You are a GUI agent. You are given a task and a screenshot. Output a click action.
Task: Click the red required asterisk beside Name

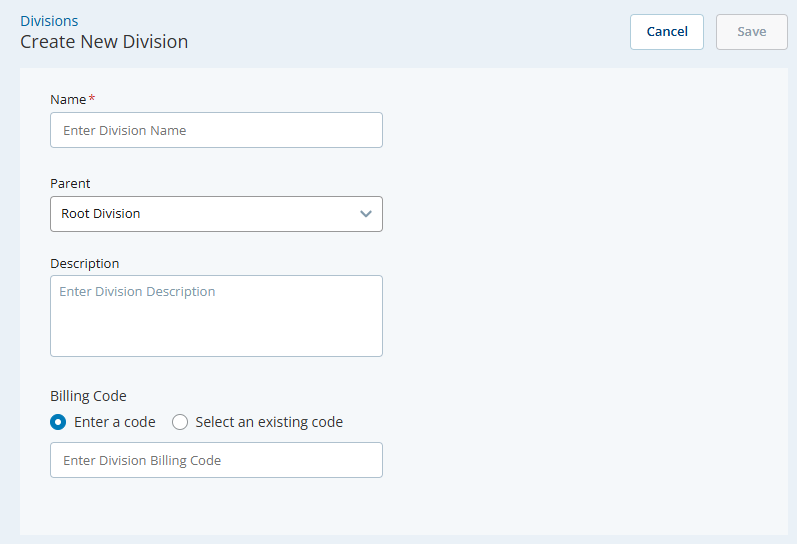[92, 98]
